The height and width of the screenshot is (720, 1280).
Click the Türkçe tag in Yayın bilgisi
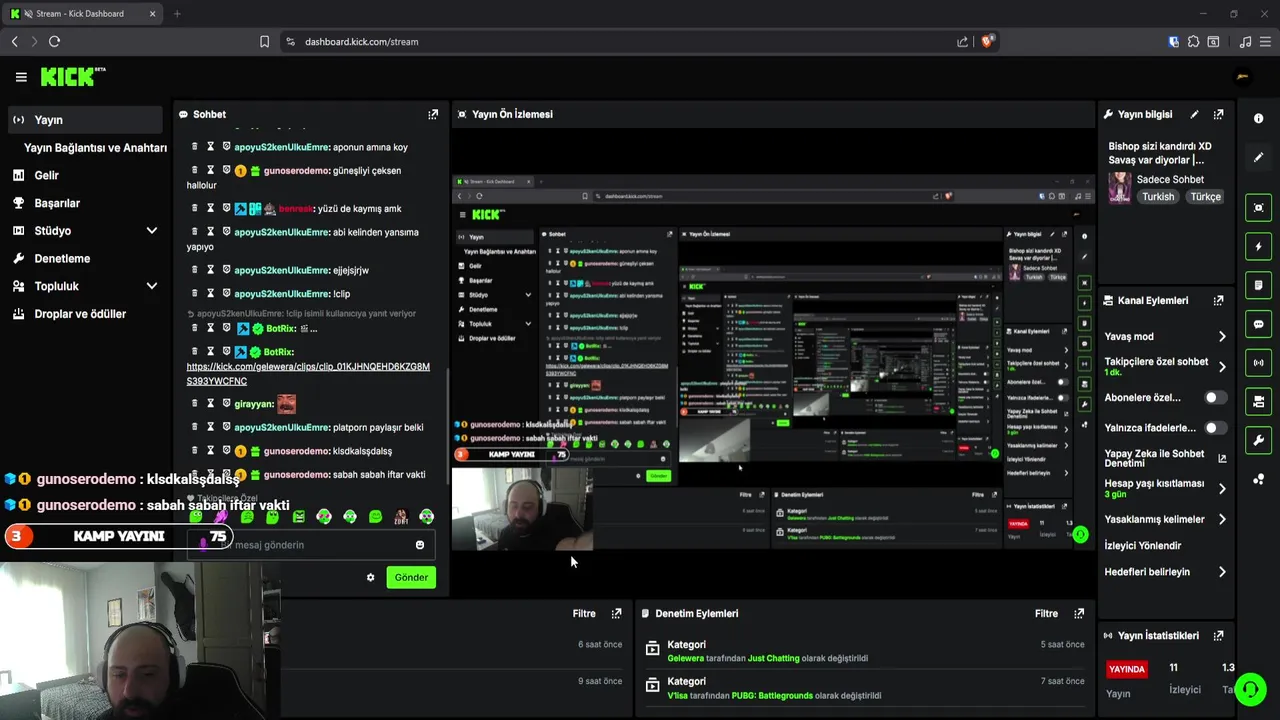tap(1205, 197)
